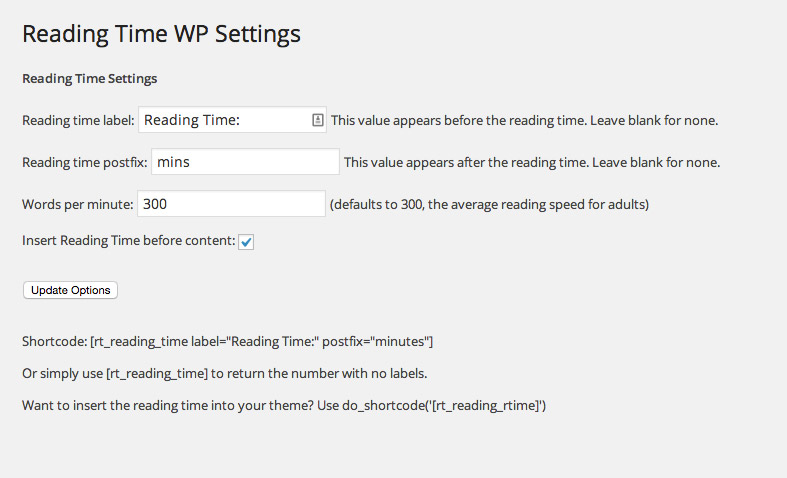Click the "defaults to 300" hint text

pos(489,204)
